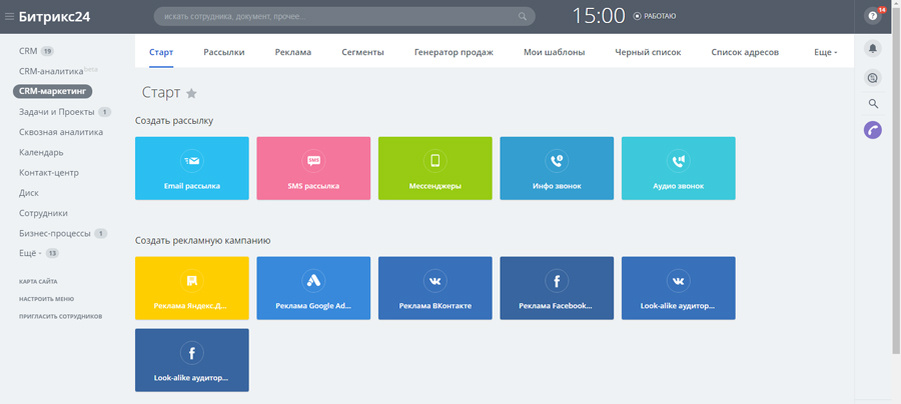Click the КАРТА САЙТА link
901x404 pixels.
pos(38,282)
